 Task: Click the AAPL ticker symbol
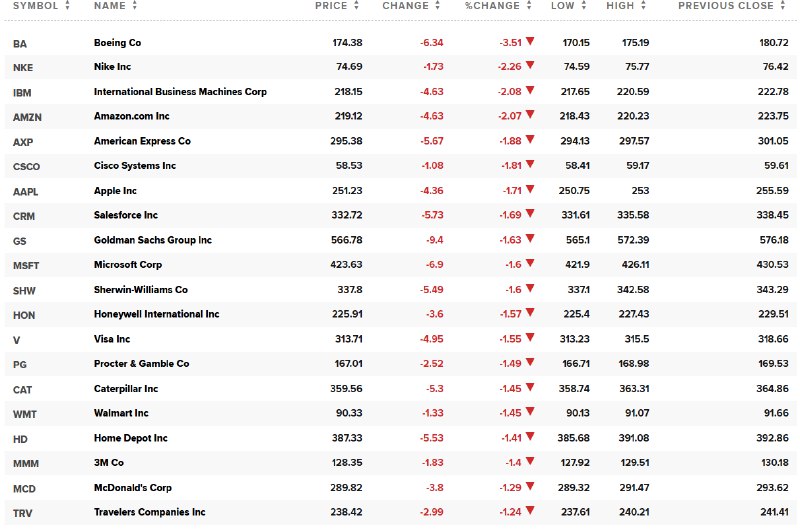point(26,192)
